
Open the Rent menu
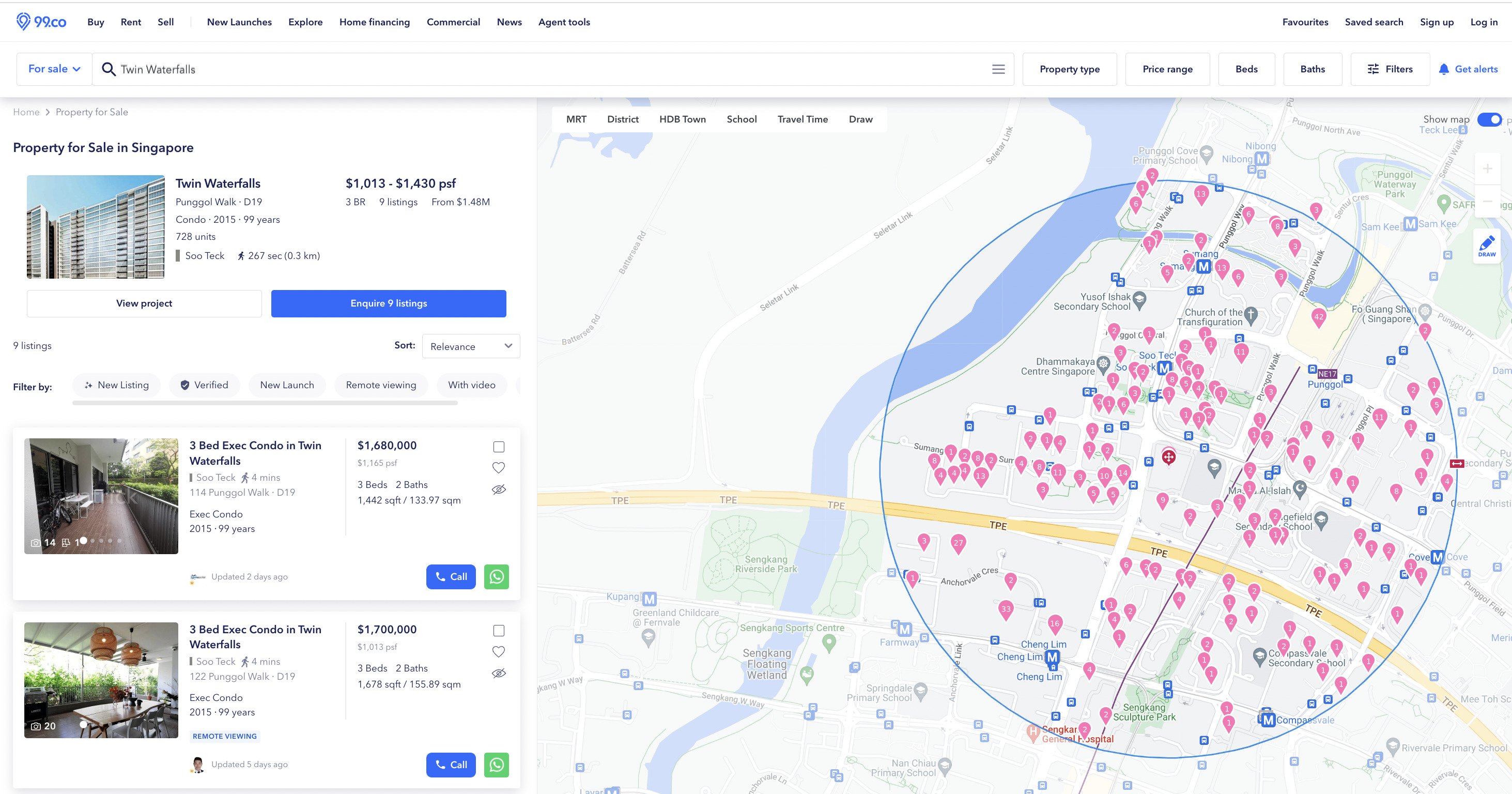[x=131, y=22]
